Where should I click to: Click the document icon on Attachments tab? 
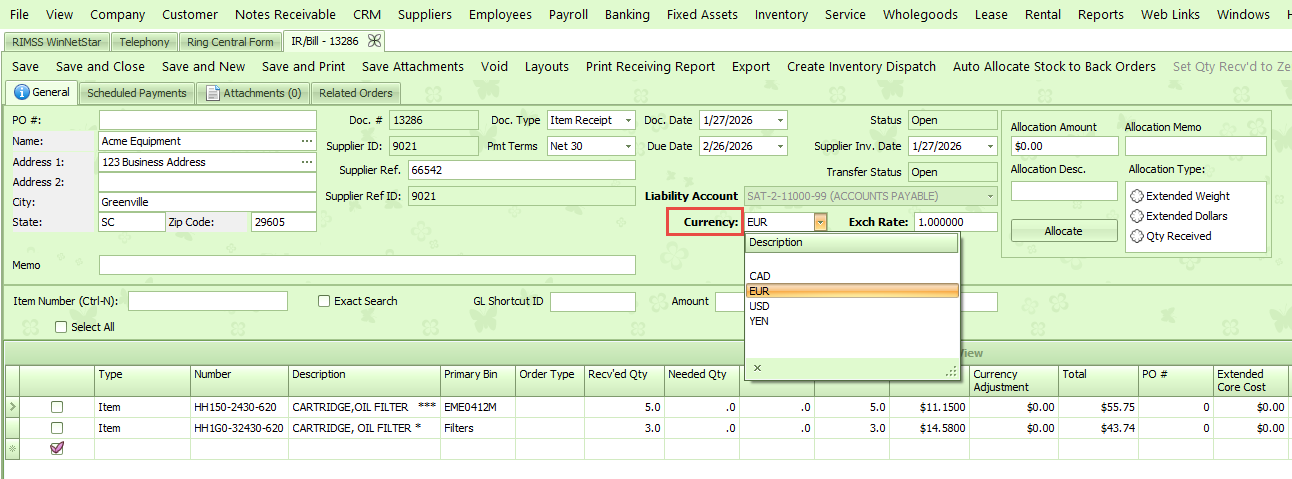(x=213, y=93)
